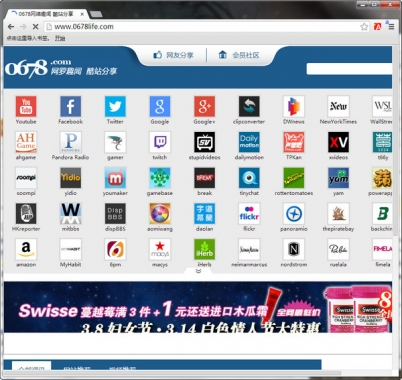
Task: Open the panoramio icon
Action: coord(294,213)
